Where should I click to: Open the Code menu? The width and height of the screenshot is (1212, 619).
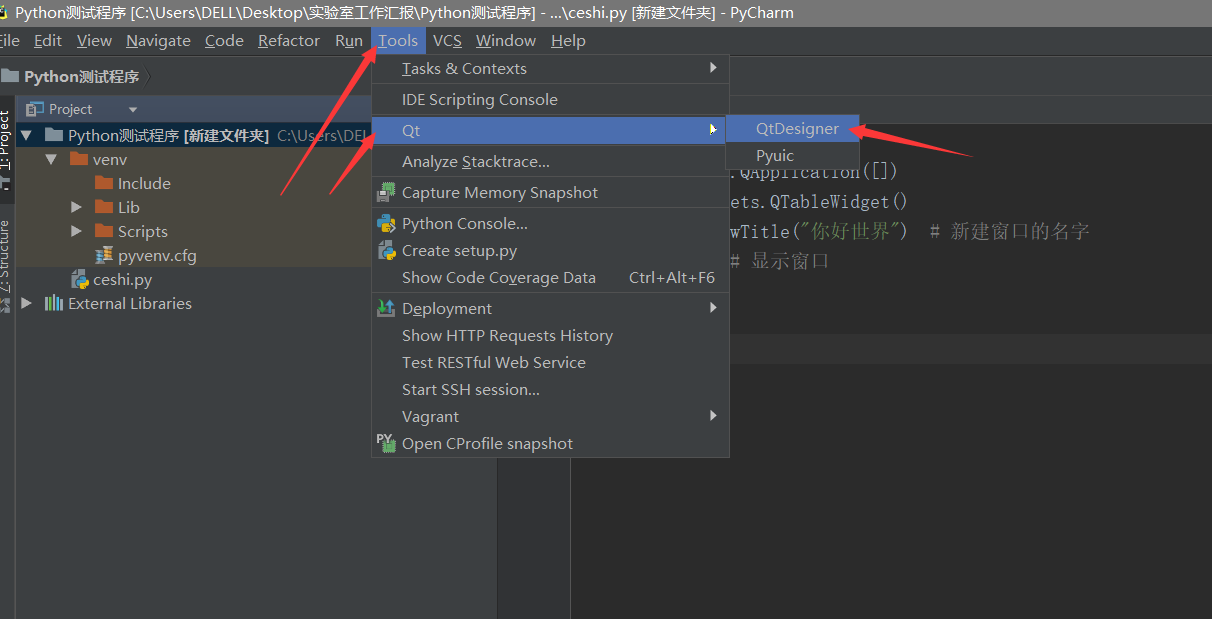(x=224, y=41)
